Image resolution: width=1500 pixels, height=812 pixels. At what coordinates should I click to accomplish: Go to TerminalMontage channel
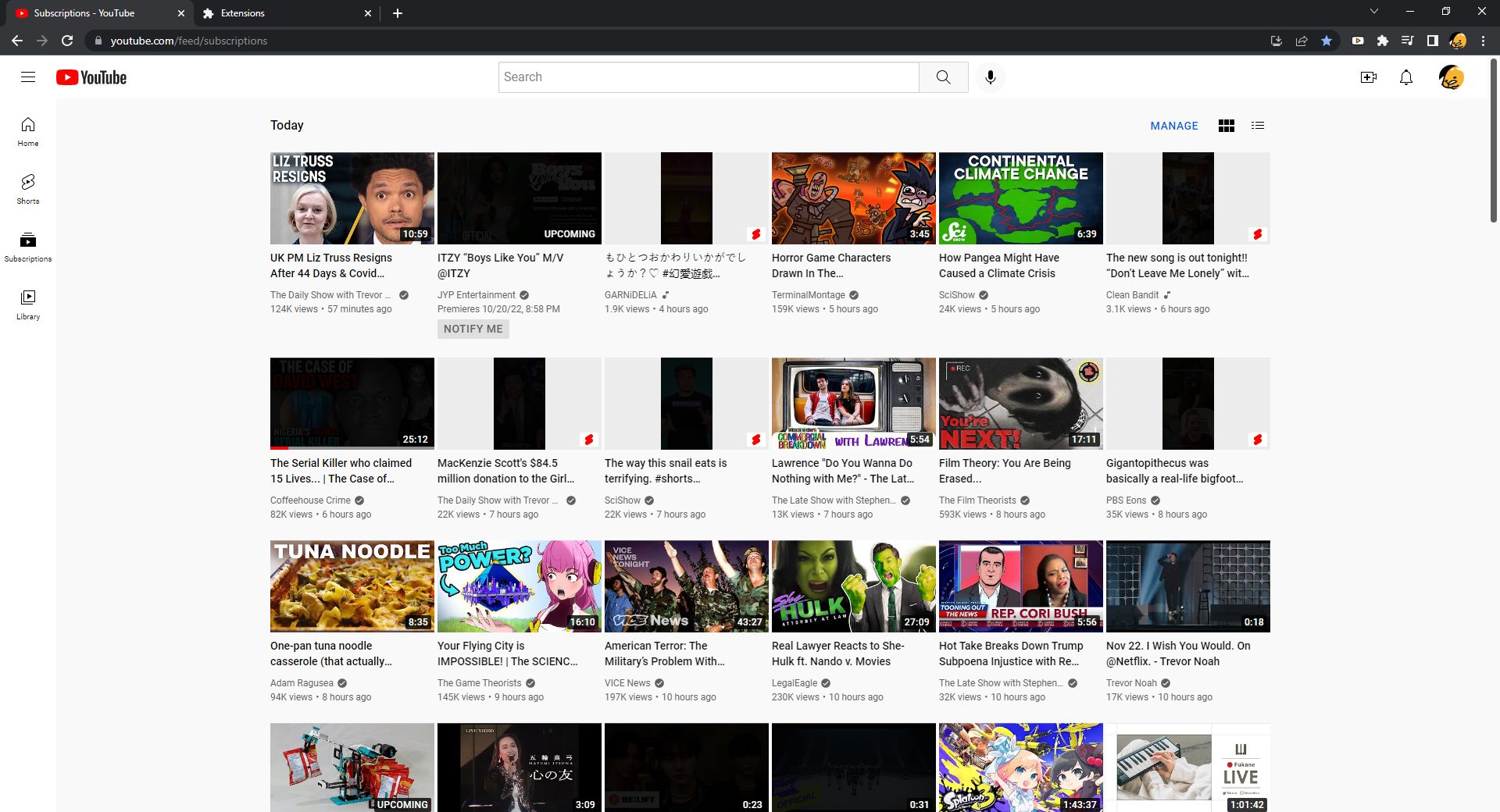[809, 295]
